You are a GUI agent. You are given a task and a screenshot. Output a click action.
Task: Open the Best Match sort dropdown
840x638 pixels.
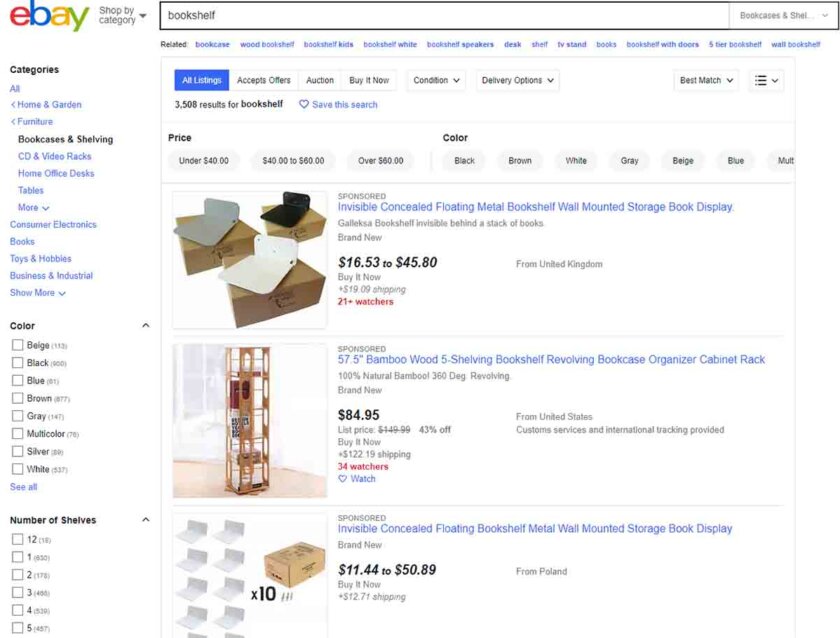click(x=704, y=80)
